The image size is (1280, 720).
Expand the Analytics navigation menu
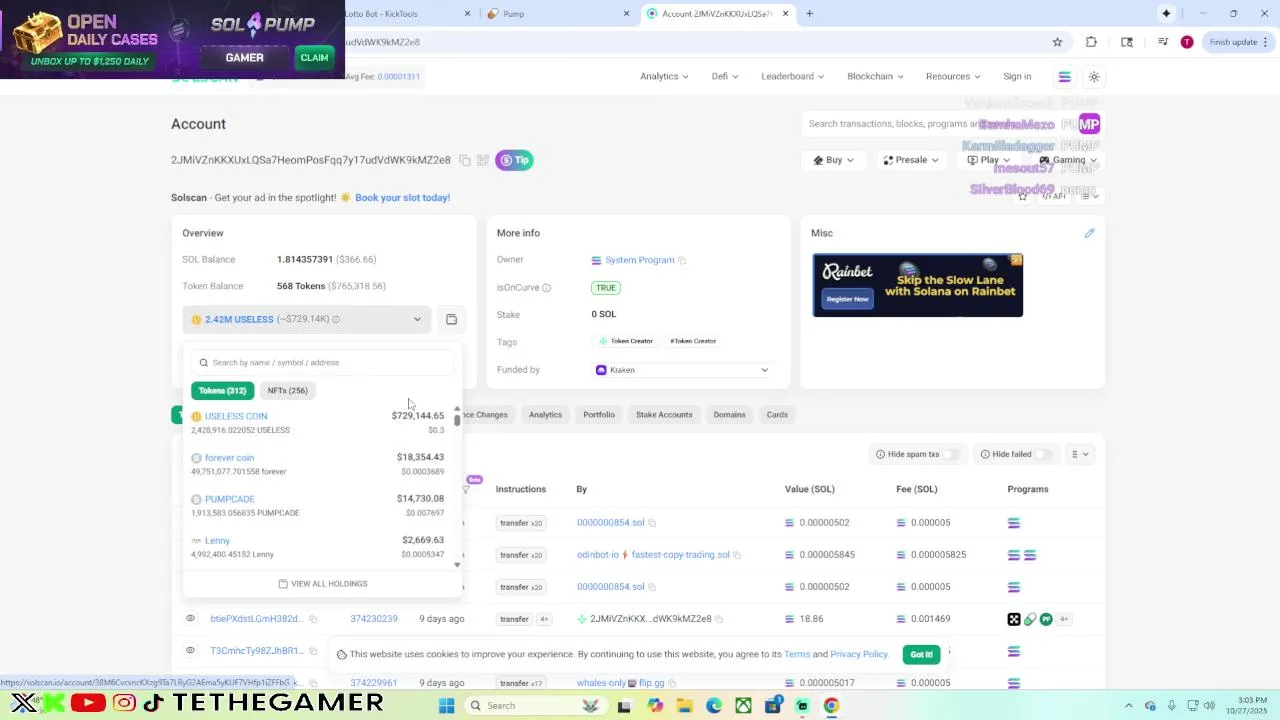click(x=664, y=76)
